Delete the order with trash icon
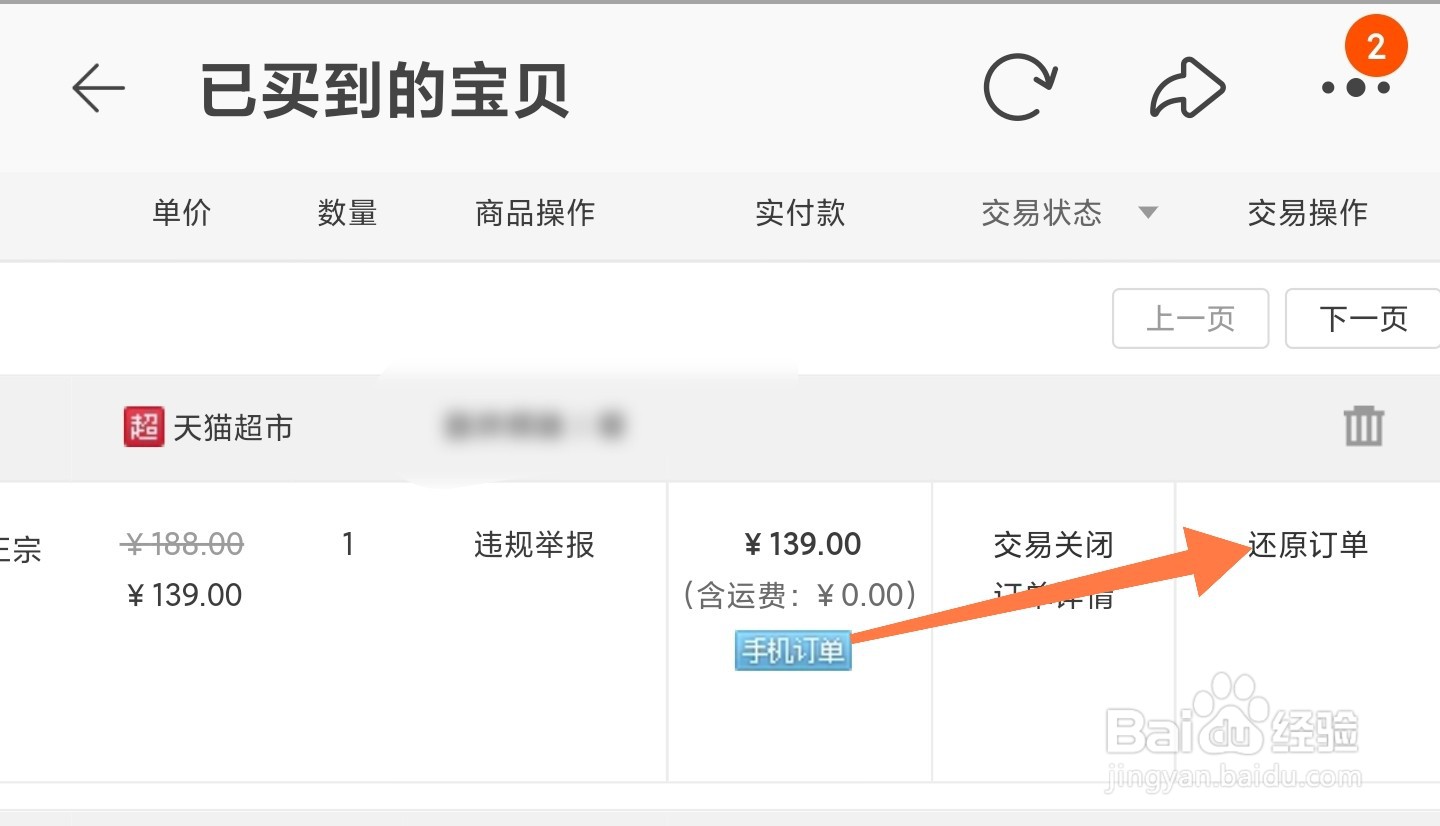1440x826 pixels. pyautogui.click(x=1363, y=427)
